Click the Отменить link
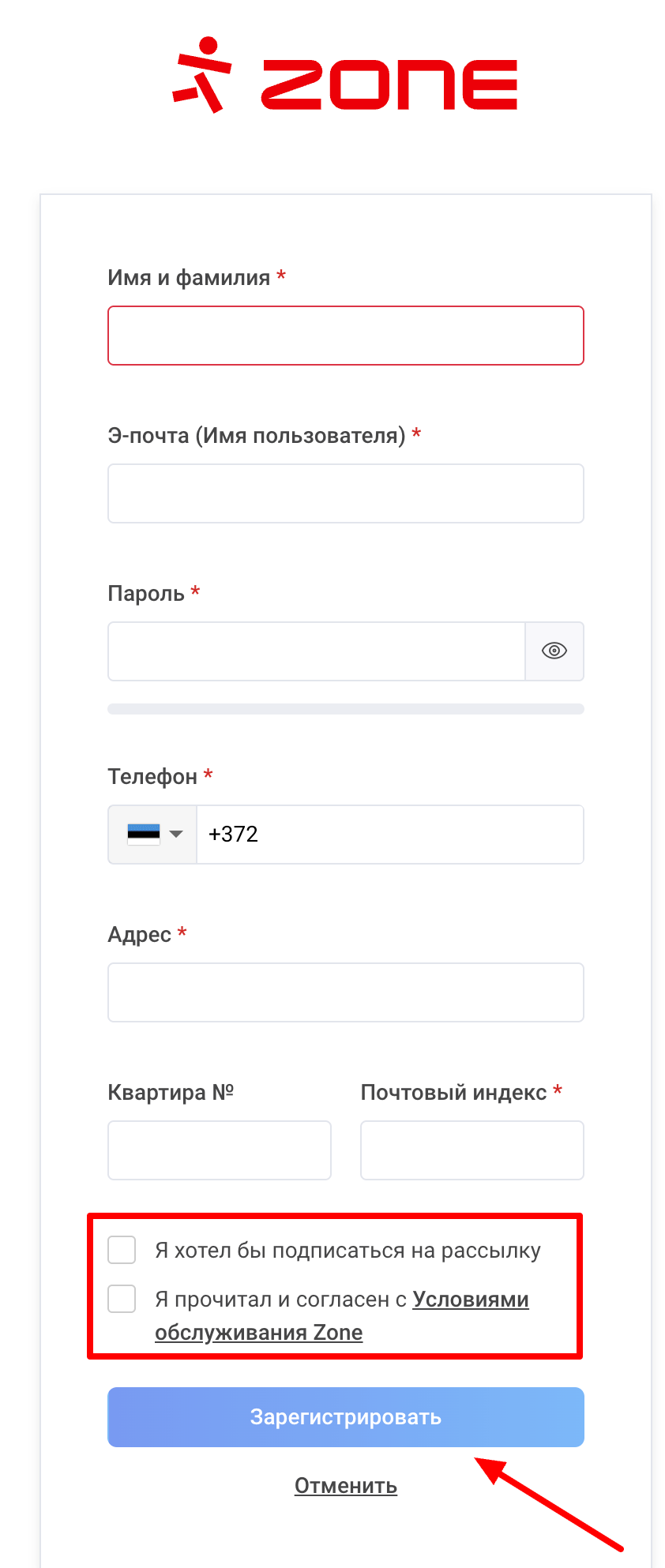Image resolution: width=665 pixels, height=1568 pixels. pyautogui.click(x=345, y=1486)
